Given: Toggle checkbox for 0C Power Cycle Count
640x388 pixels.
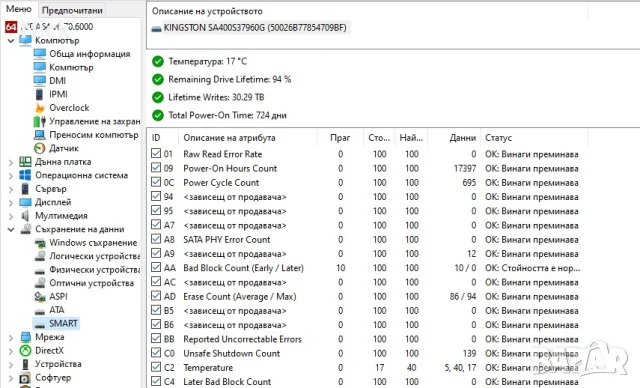Looking at the screenshot, I should (x=156, y=182).
